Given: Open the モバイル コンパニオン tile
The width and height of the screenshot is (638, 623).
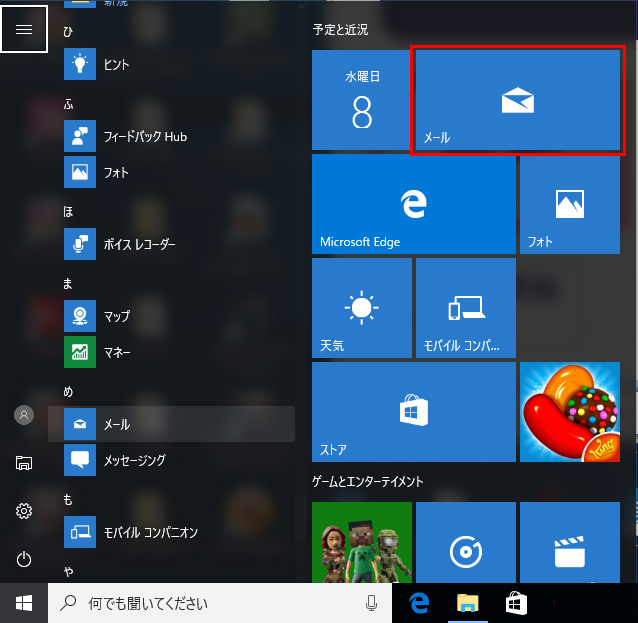Looking at the screenshot, I should click(x=465, y=308).
